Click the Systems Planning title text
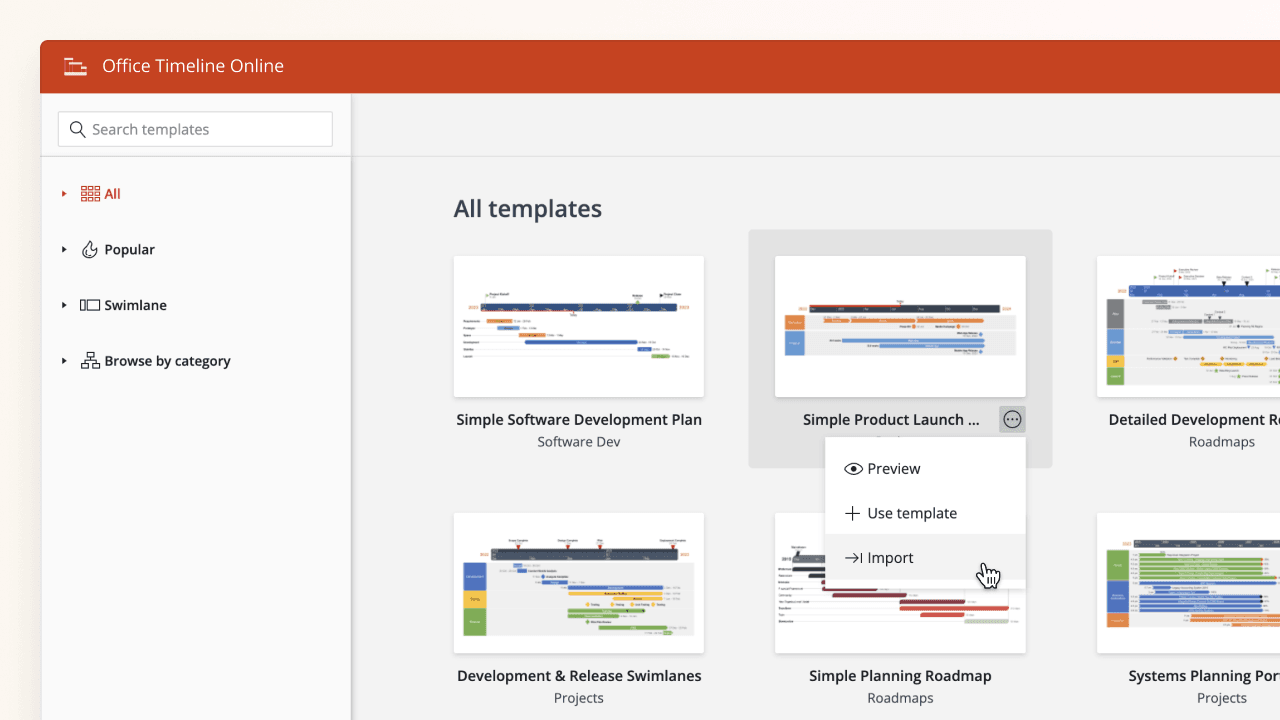Screen dimensions: 1280x720 [1204, 676]
